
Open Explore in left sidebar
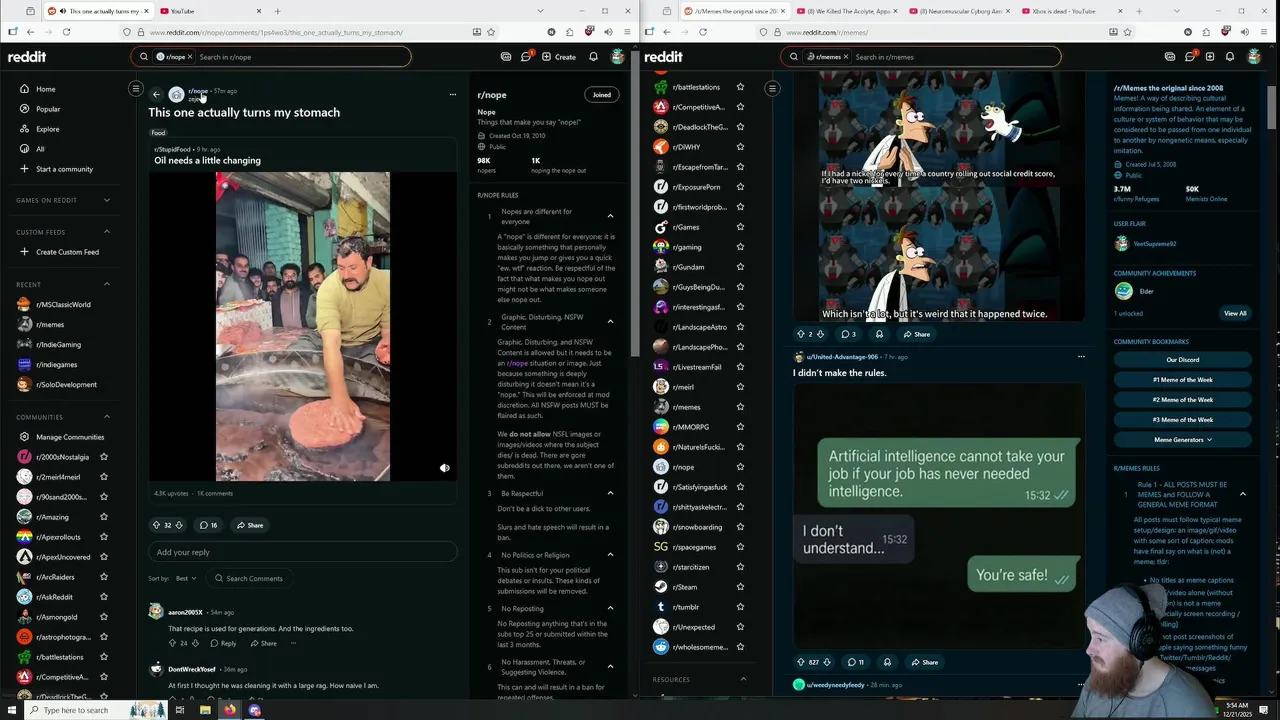[48, 129]
